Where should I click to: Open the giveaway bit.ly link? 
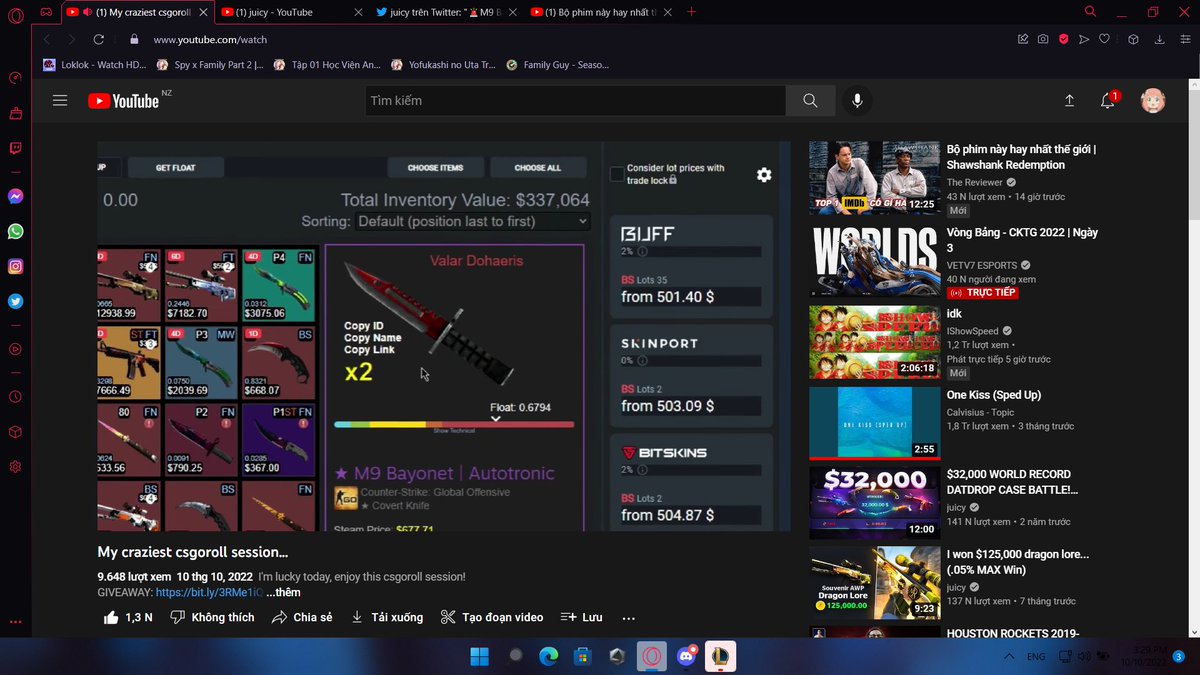tap(209, 592)
